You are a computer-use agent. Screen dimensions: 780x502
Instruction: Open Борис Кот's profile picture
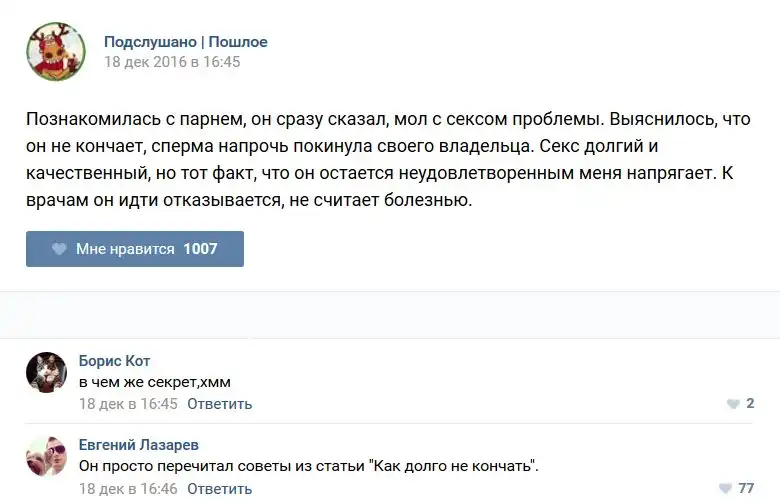pos(46,373)
